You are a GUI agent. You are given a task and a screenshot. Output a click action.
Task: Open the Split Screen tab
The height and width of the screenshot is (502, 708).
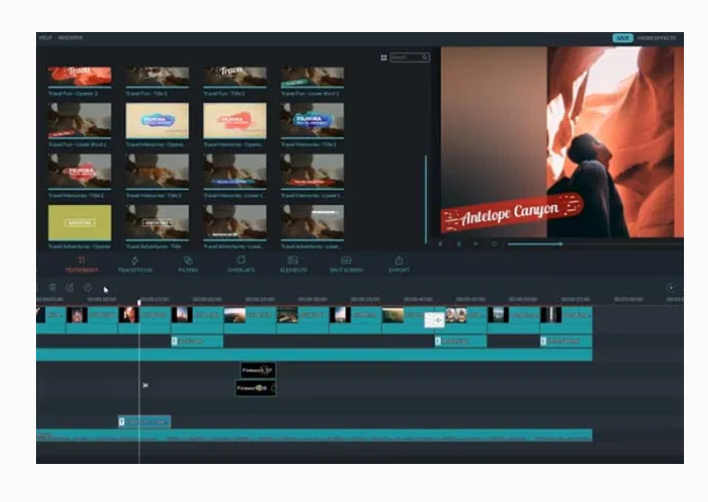pos(346,265)
